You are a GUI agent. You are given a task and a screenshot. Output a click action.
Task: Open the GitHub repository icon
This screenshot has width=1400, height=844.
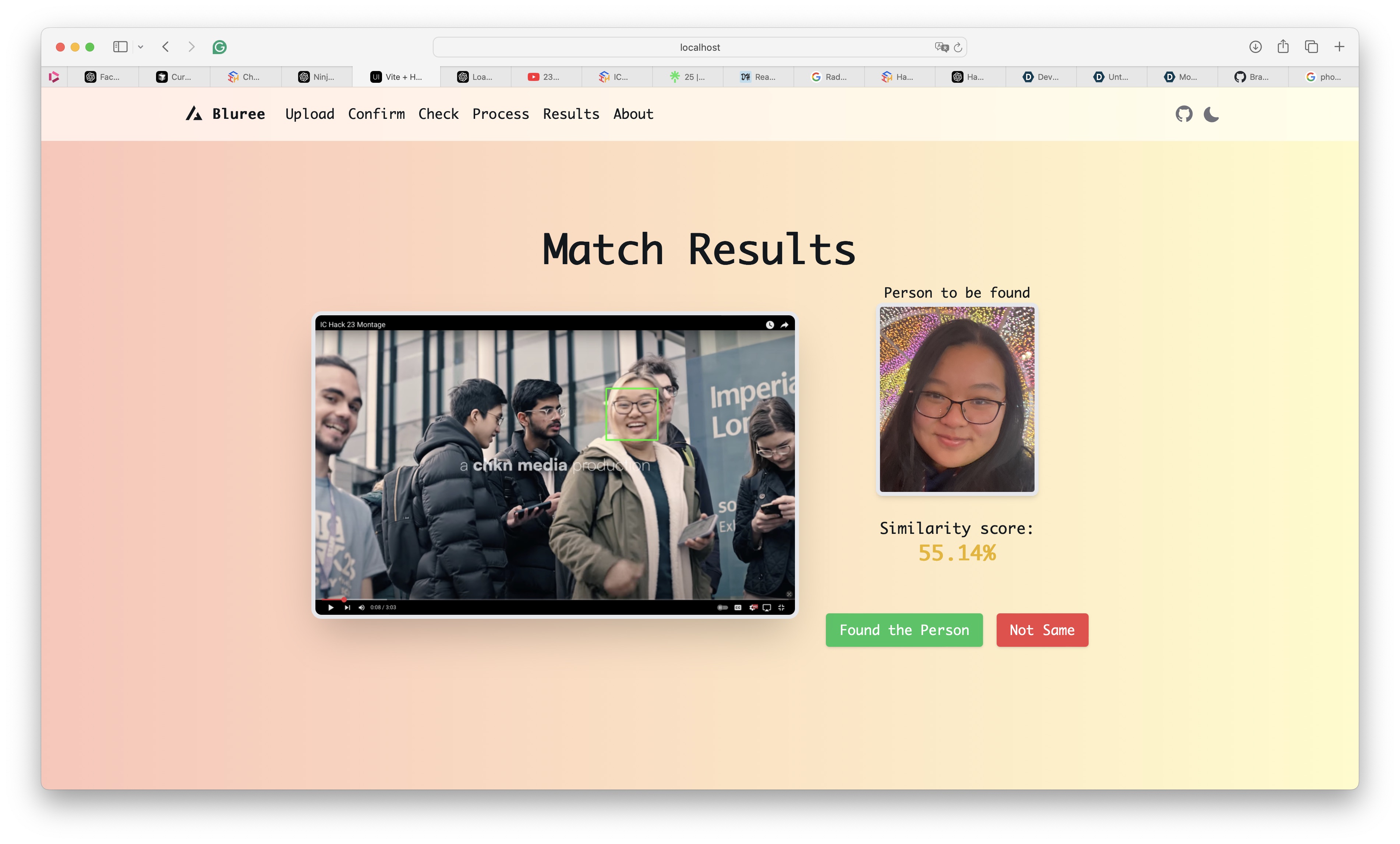click(x=1184, y=114)
